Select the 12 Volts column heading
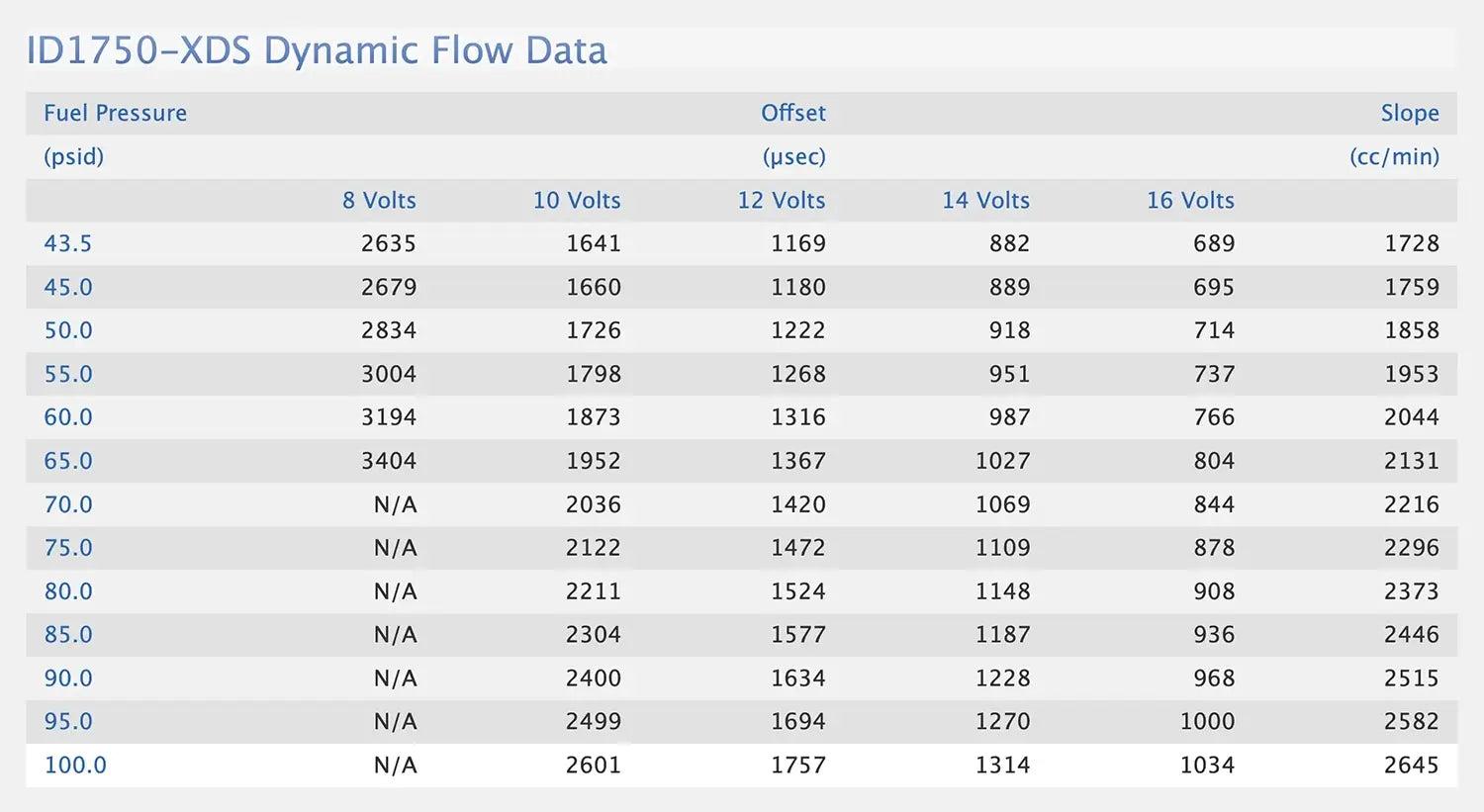This screenshot has width=1484, height=812. (x=781, y=200)
